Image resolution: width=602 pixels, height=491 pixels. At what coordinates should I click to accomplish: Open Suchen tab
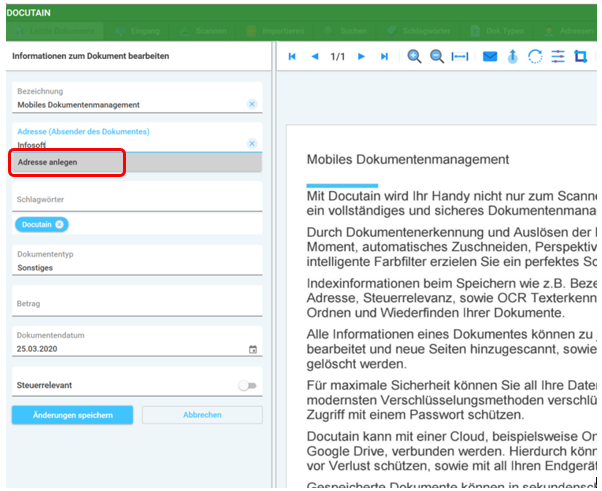click(x=346, y=31)
